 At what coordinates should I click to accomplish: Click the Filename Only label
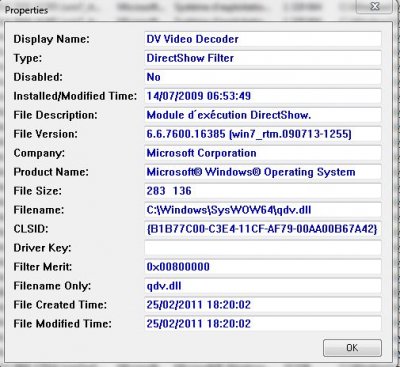(52, 286)
